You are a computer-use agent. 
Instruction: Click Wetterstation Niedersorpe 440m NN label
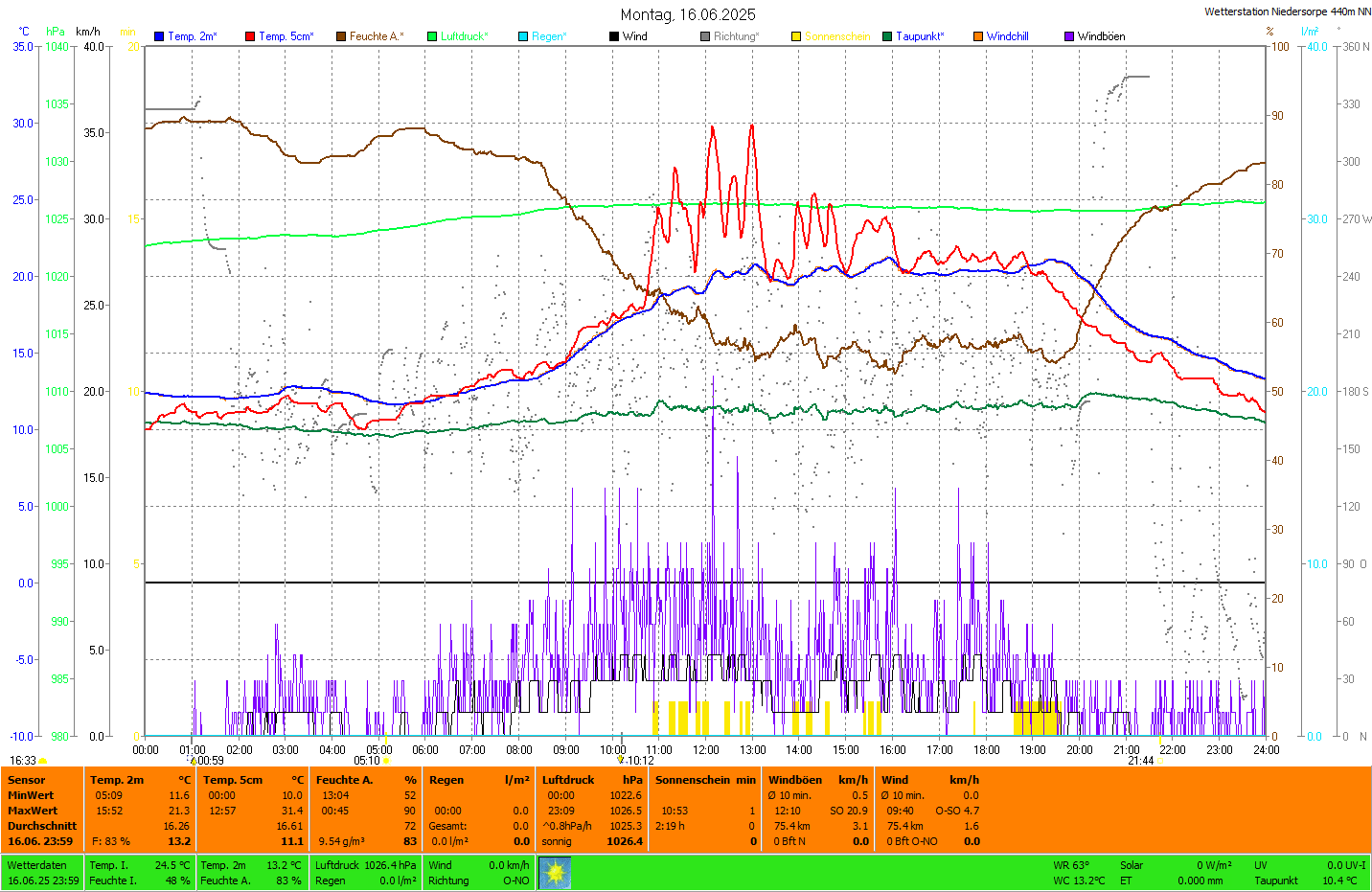pyautogui.click(x=1287, y=11)
